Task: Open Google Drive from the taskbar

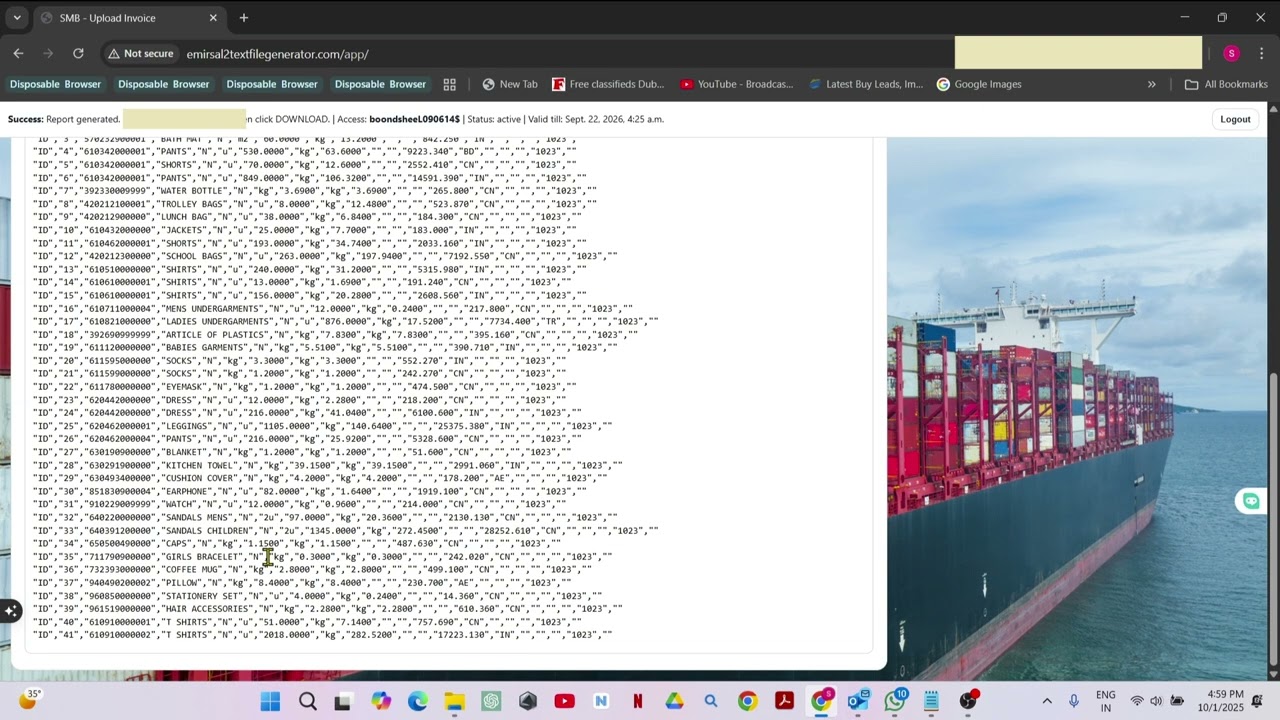Action: 674,701
